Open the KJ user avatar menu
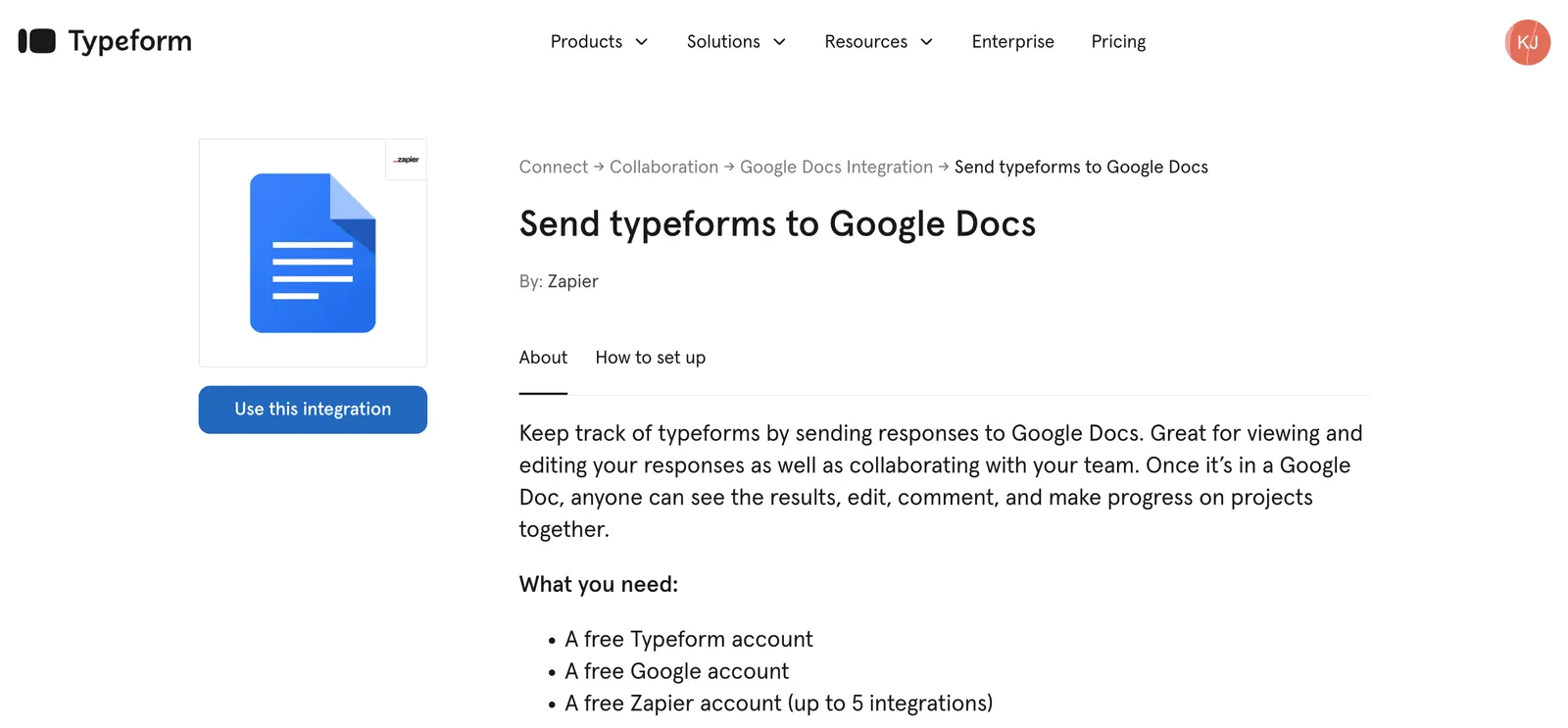 coord(1527,42)
